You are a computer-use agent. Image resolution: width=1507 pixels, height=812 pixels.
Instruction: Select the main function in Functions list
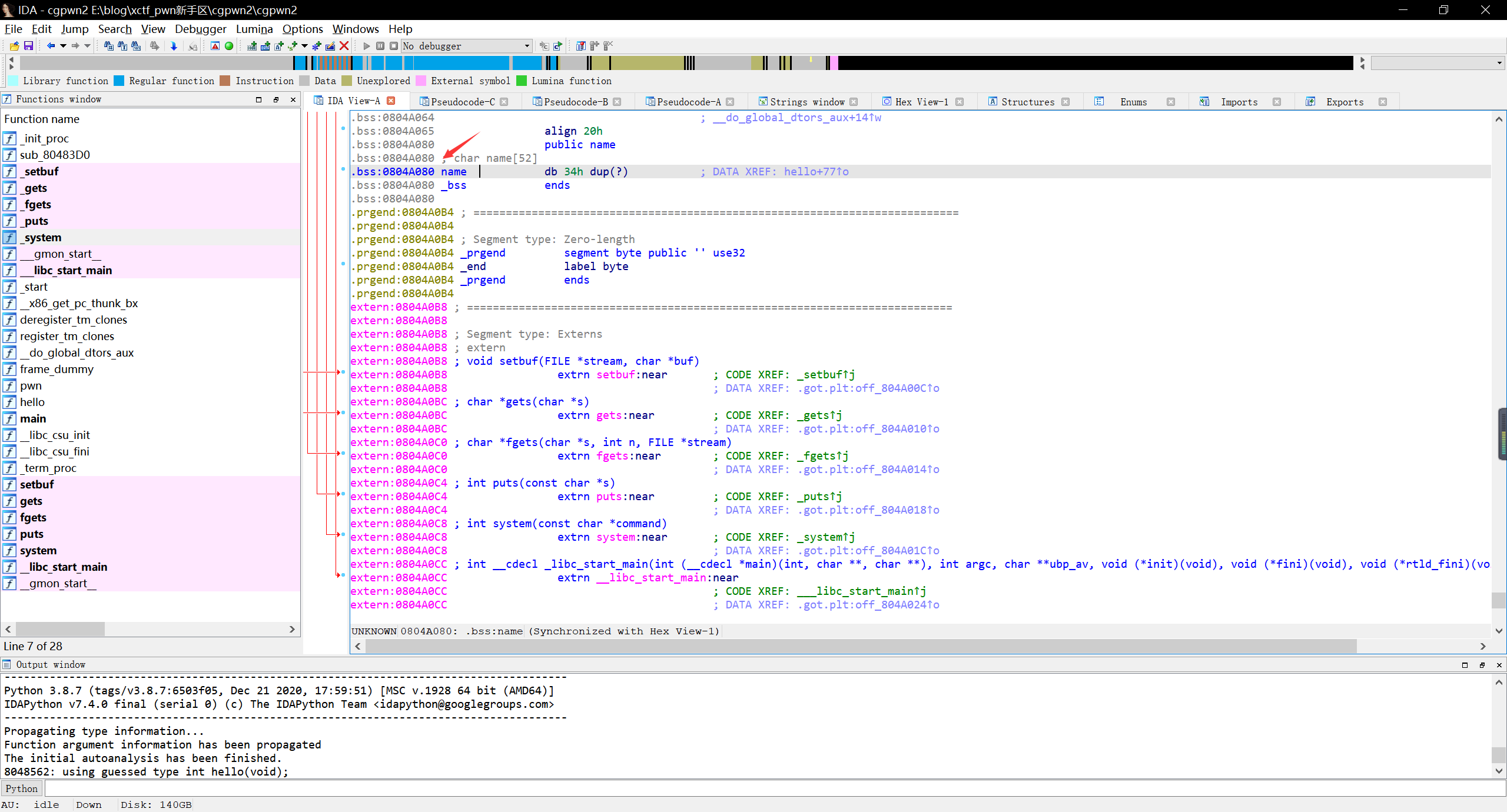(151, 418)
